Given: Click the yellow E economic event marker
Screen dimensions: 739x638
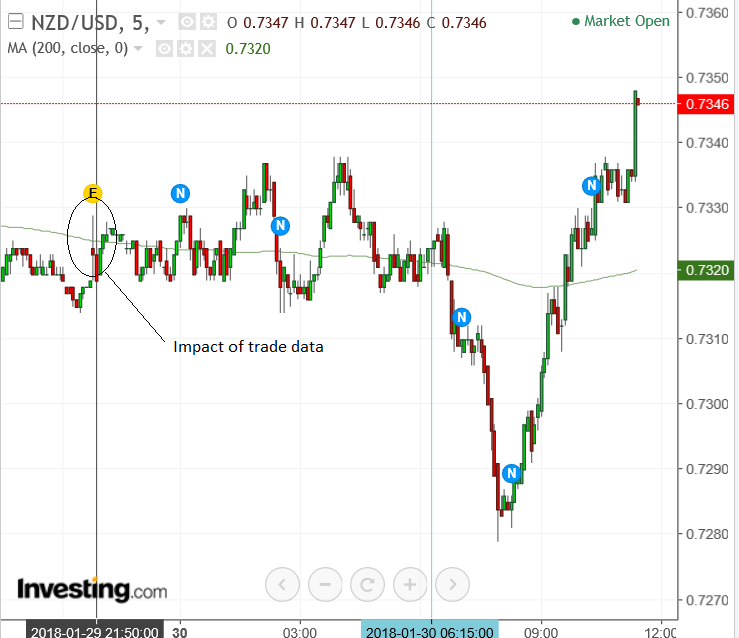Looking at the screenshot, I should tap(93, 193).
